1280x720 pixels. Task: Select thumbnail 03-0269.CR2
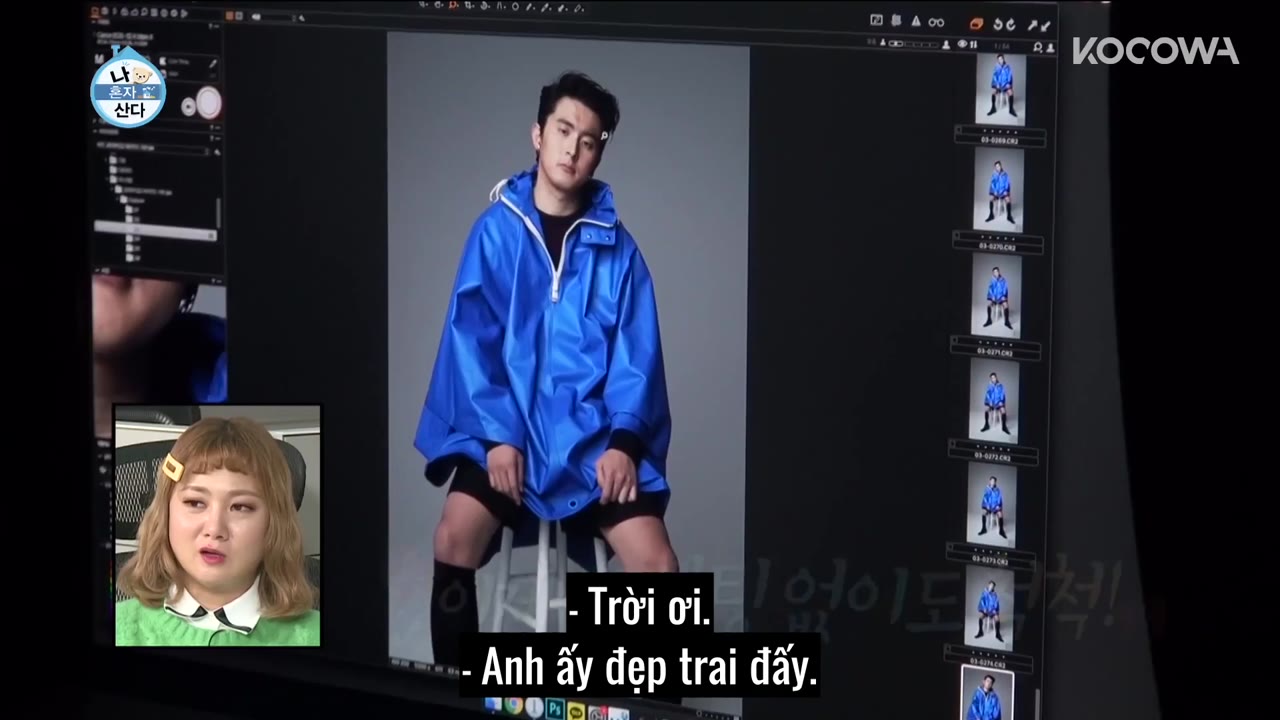click(1000, 89)
